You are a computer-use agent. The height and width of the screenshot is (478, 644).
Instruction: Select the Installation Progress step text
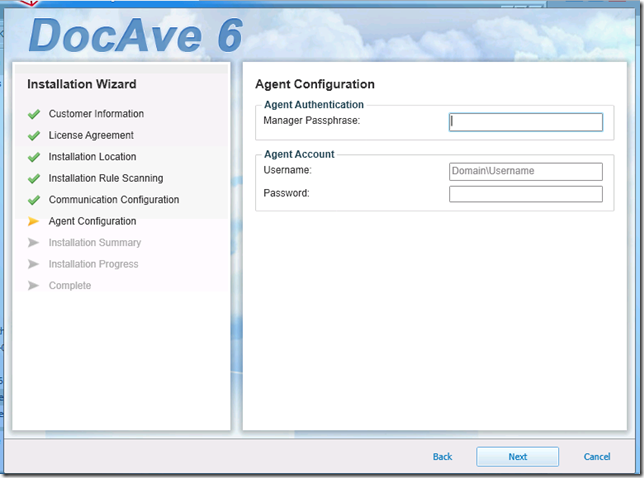point(93,264)
